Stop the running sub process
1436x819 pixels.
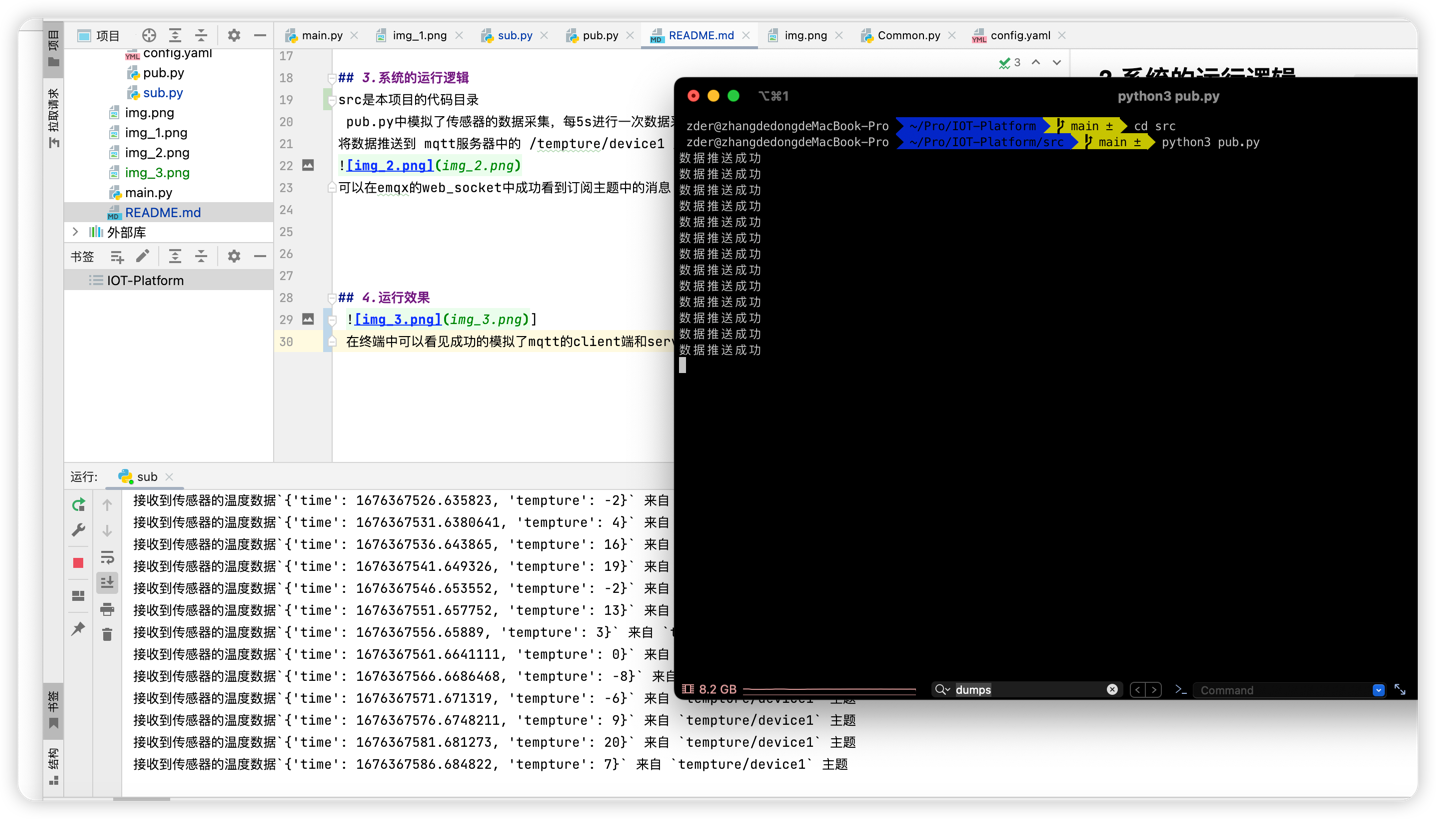click(x=78, y=563)
